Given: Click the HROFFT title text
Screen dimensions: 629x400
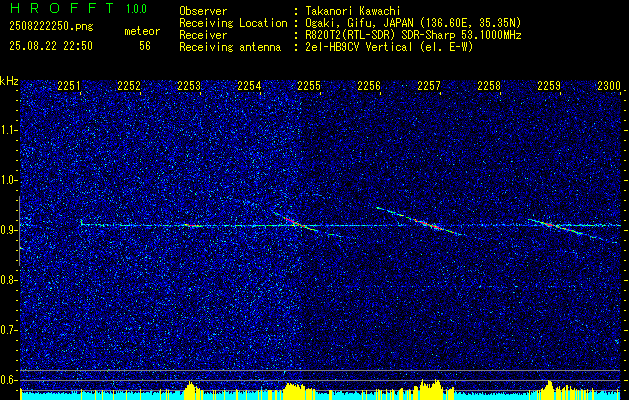Looking at the screenshot, I should pyautogui.click(x=63, y=8).
